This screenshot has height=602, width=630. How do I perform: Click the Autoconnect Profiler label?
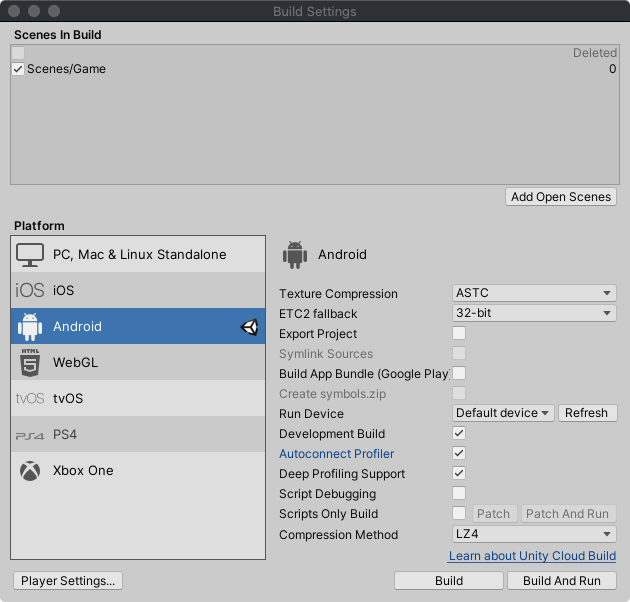(x=337, y=454)
